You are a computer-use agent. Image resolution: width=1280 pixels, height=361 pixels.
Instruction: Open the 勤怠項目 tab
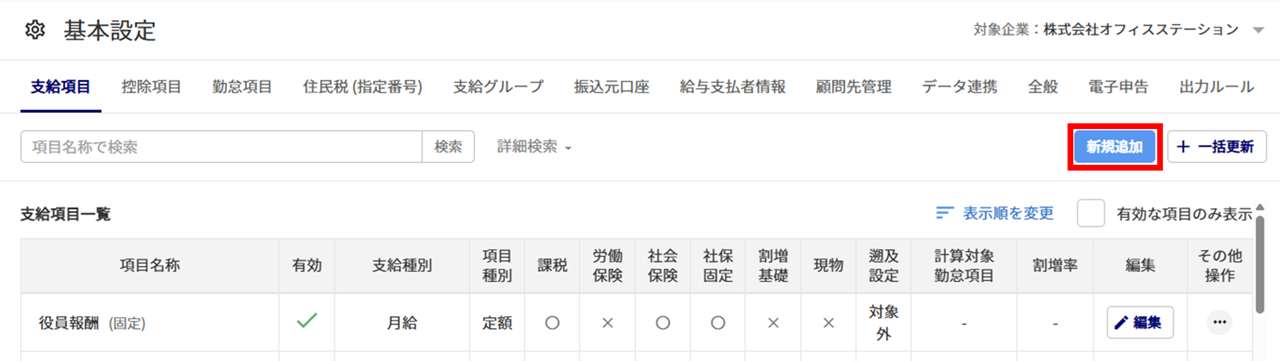click(242, 87)
